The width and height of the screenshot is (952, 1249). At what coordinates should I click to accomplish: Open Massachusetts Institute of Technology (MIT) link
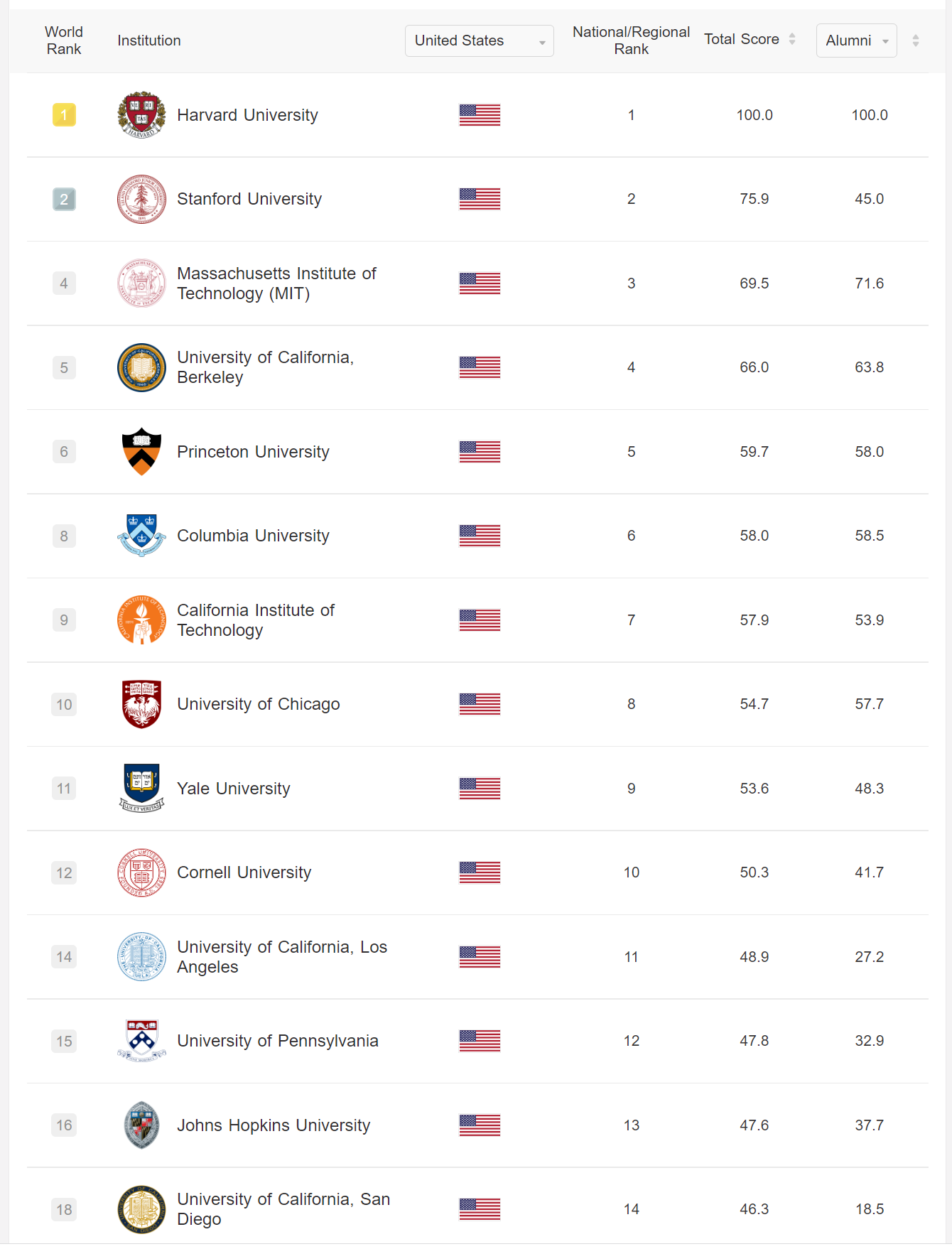[x=276, y=283]
